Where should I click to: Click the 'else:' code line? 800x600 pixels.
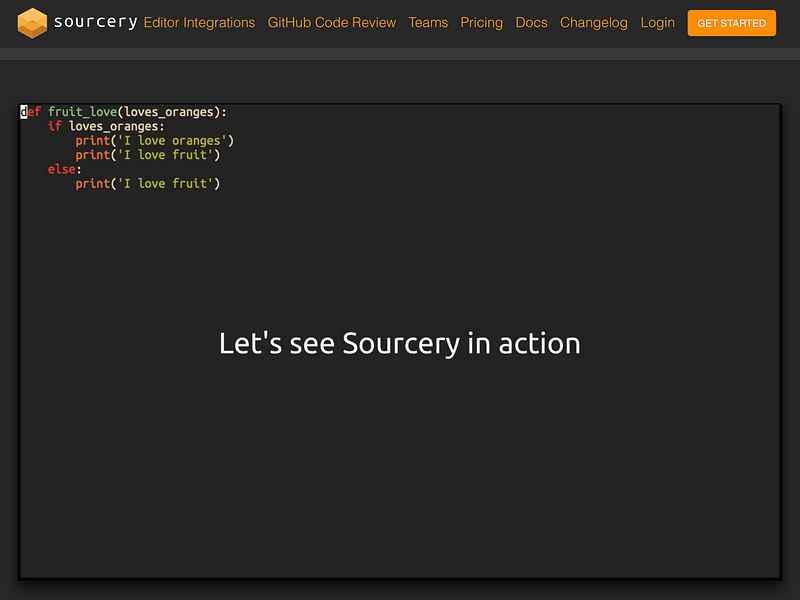[64, 169]
